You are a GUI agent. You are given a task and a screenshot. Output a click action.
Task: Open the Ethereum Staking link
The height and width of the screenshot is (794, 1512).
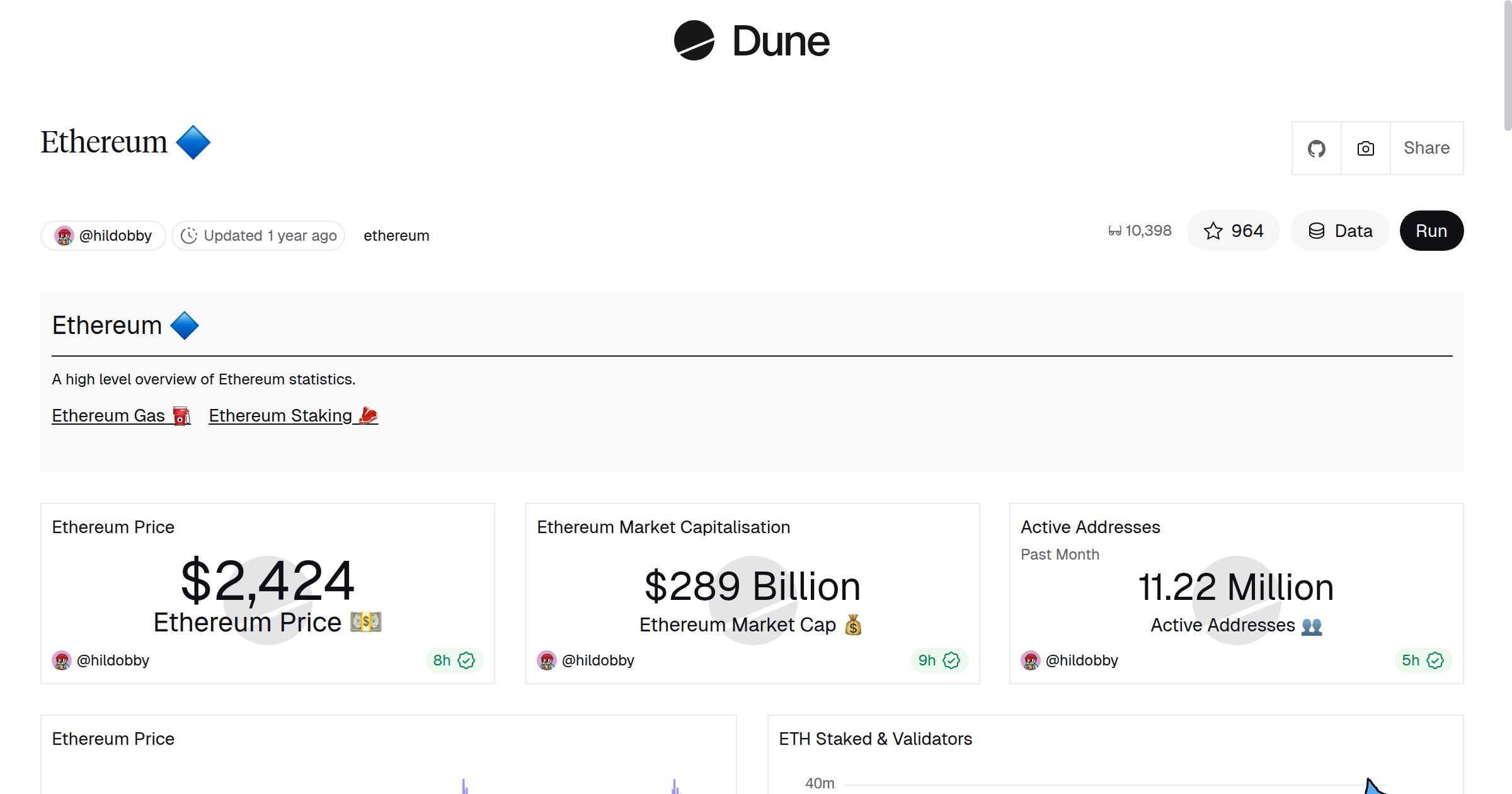pos(281,415)
